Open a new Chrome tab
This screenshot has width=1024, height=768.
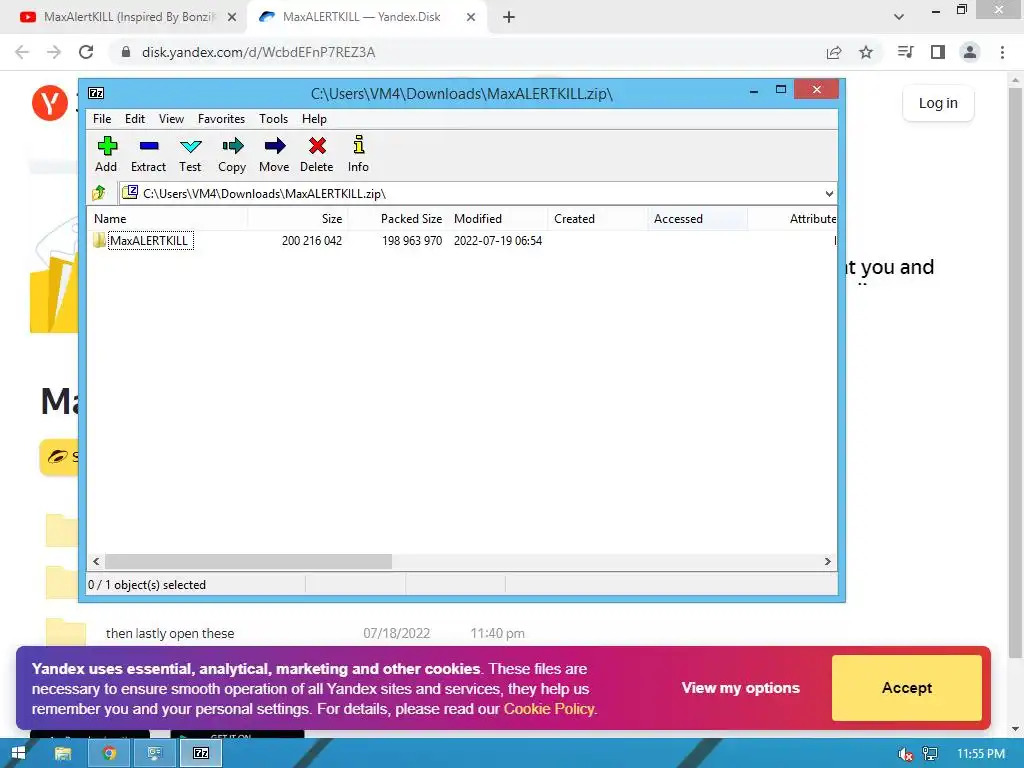pos(509,17)
